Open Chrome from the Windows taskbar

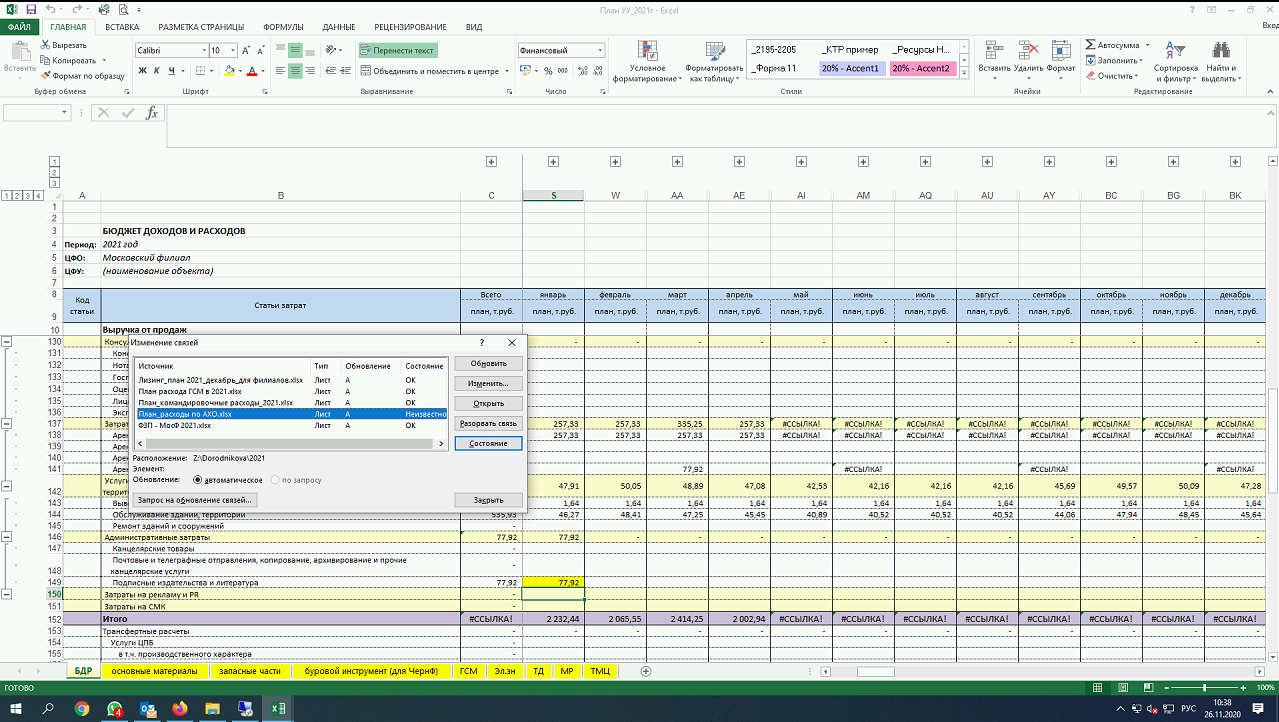(82, 709)
